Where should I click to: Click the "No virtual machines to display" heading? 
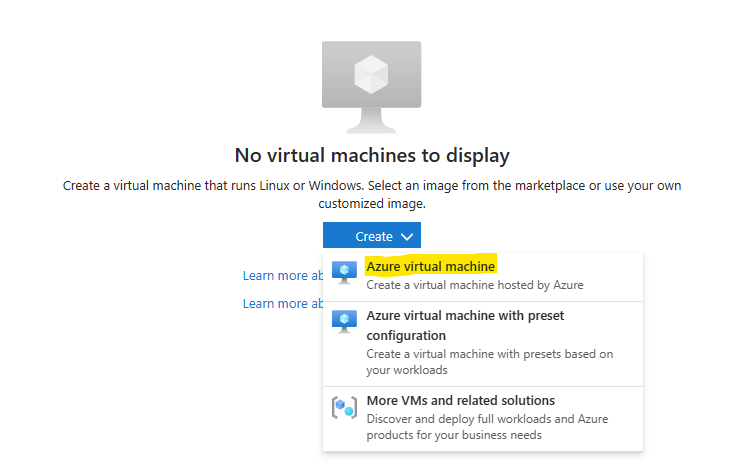pyautogui.click(x=372, y=155)
